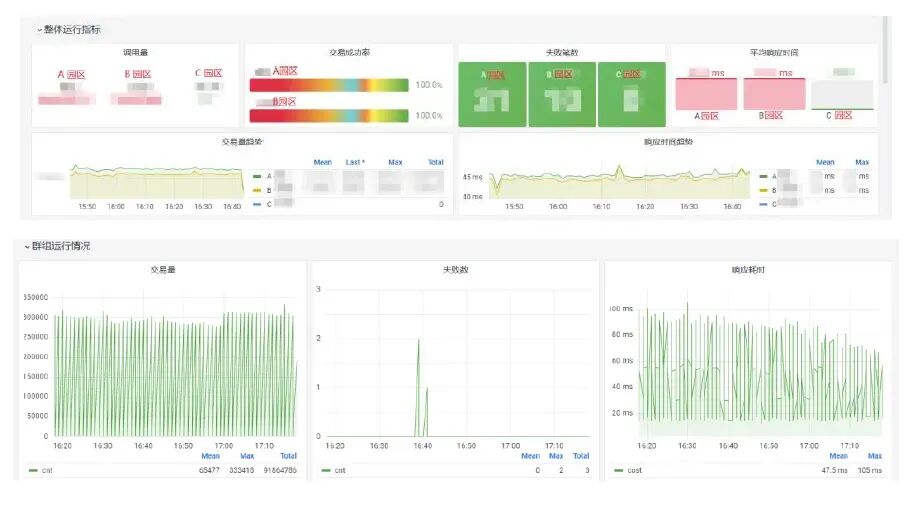Click yellow B series swatch in 交易量趋势 legend
The image size is (924, 507).
pos(257,190)
